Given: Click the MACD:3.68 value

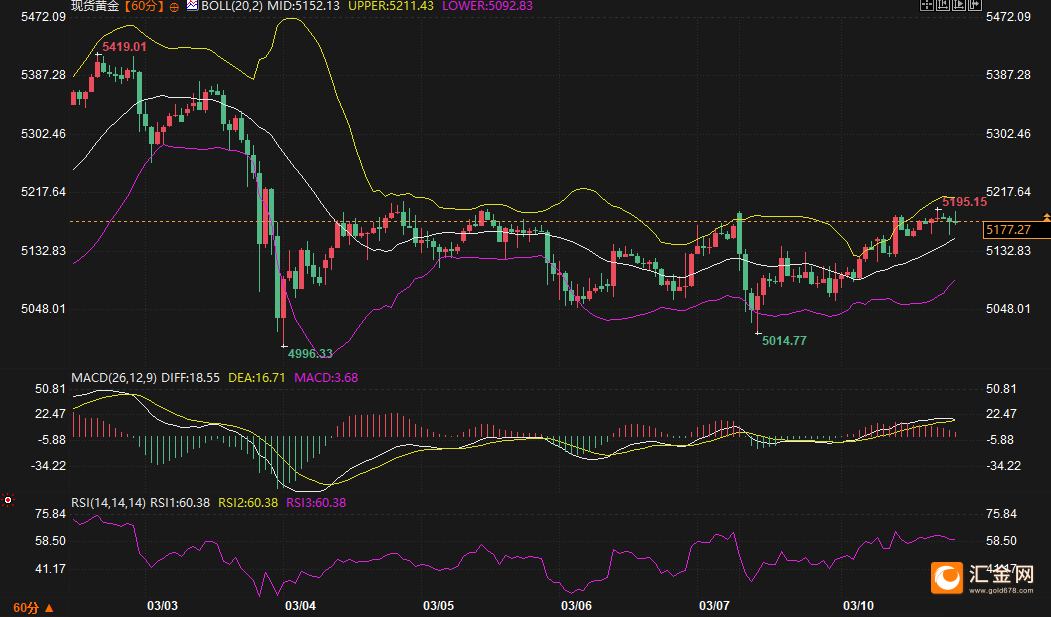Looking at the screenshot, I should coord(326,378).
